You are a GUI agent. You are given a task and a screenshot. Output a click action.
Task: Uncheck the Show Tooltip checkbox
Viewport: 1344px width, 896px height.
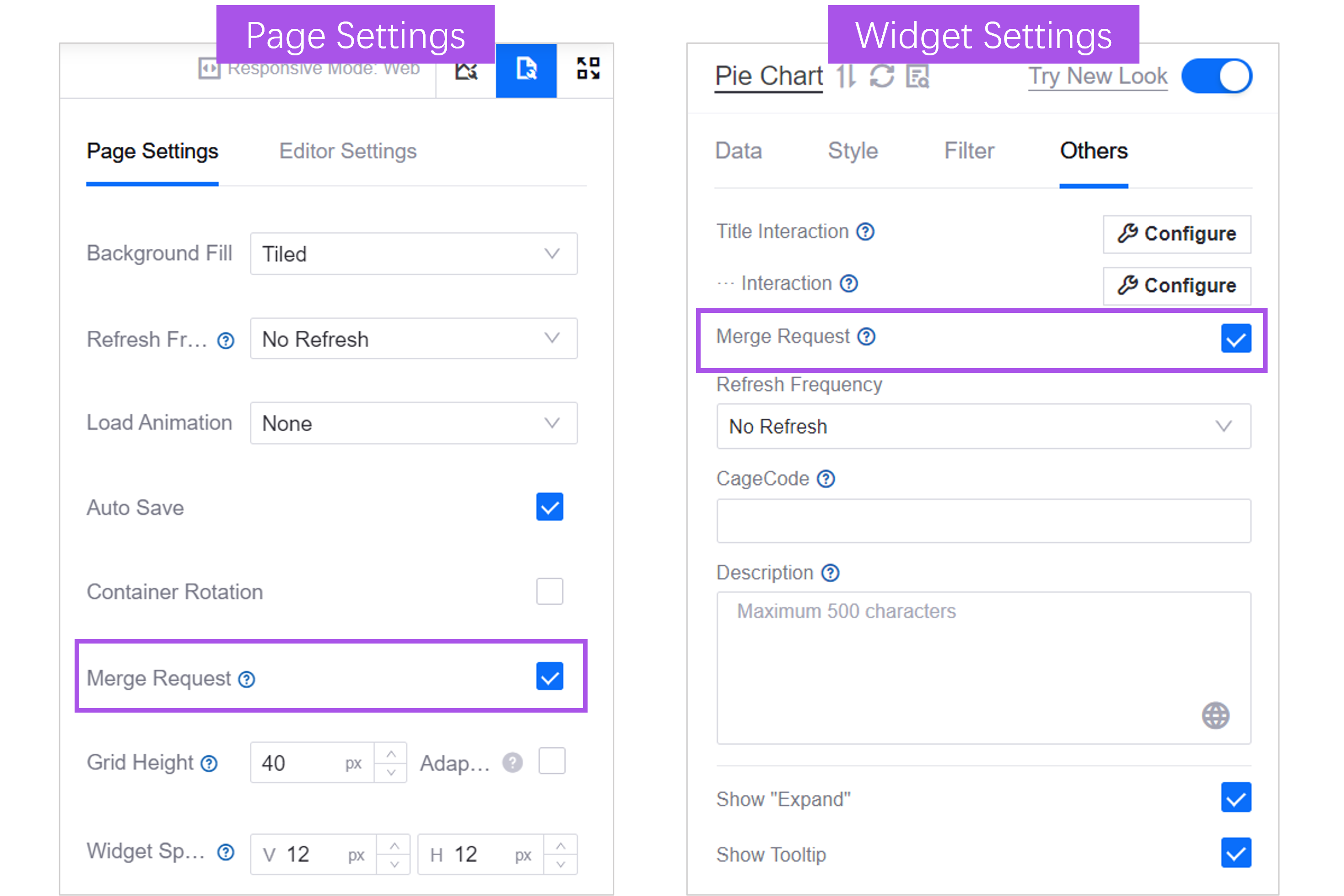1236,853
